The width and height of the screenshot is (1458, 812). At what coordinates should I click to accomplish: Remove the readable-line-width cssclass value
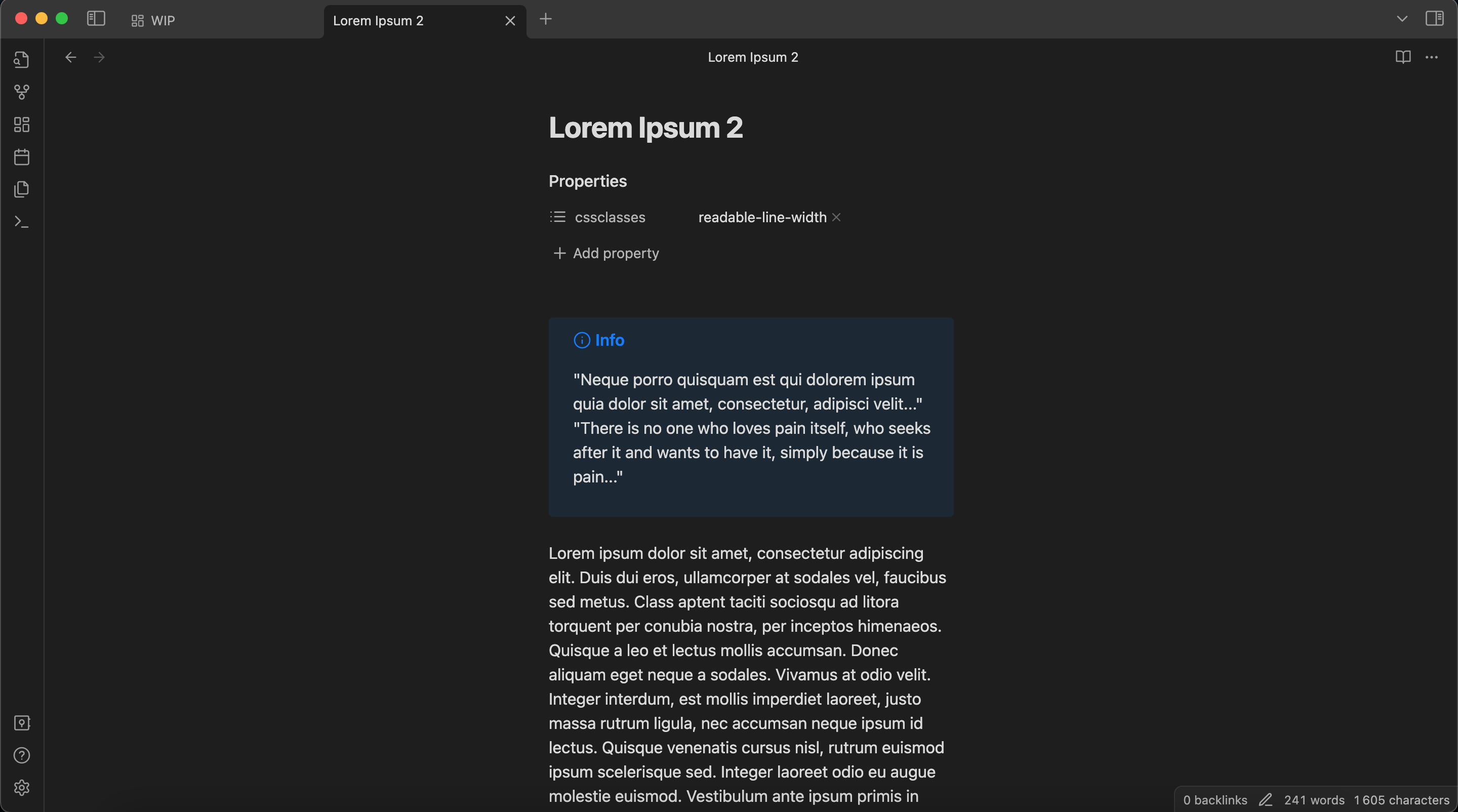[x=836, y=217]
